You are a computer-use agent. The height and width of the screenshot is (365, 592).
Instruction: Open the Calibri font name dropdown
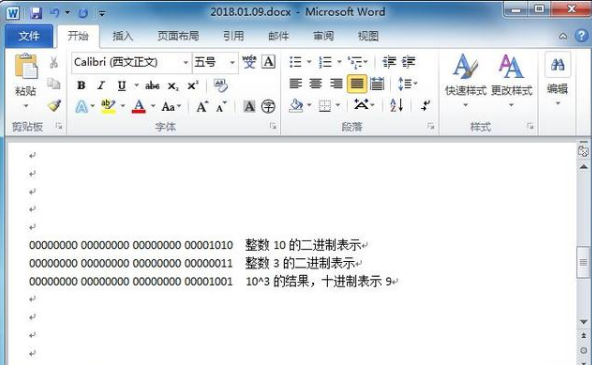pos(185,62)
